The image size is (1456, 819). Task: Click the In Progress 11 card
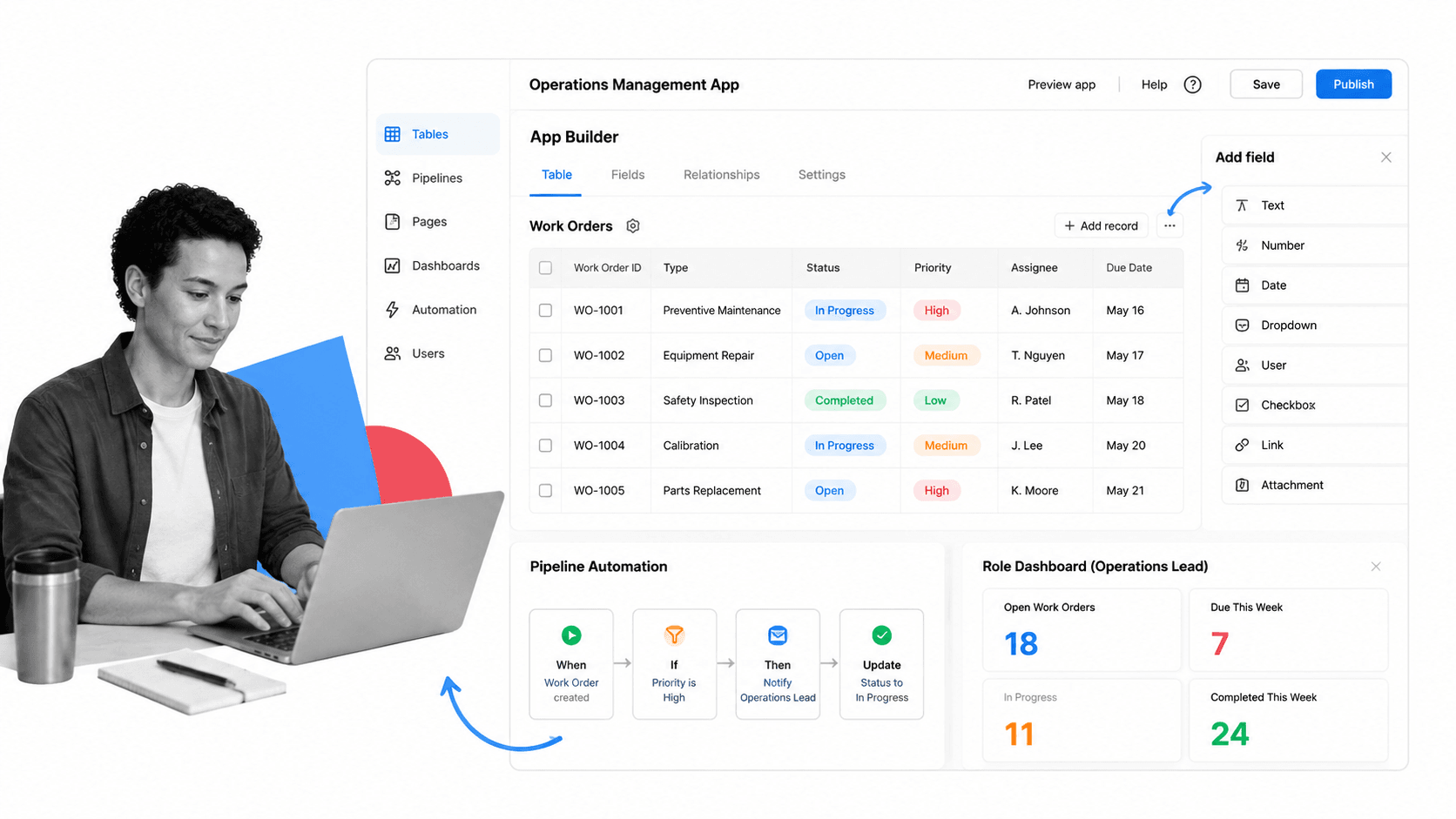pyautogui.click(x=1082, y=721)
